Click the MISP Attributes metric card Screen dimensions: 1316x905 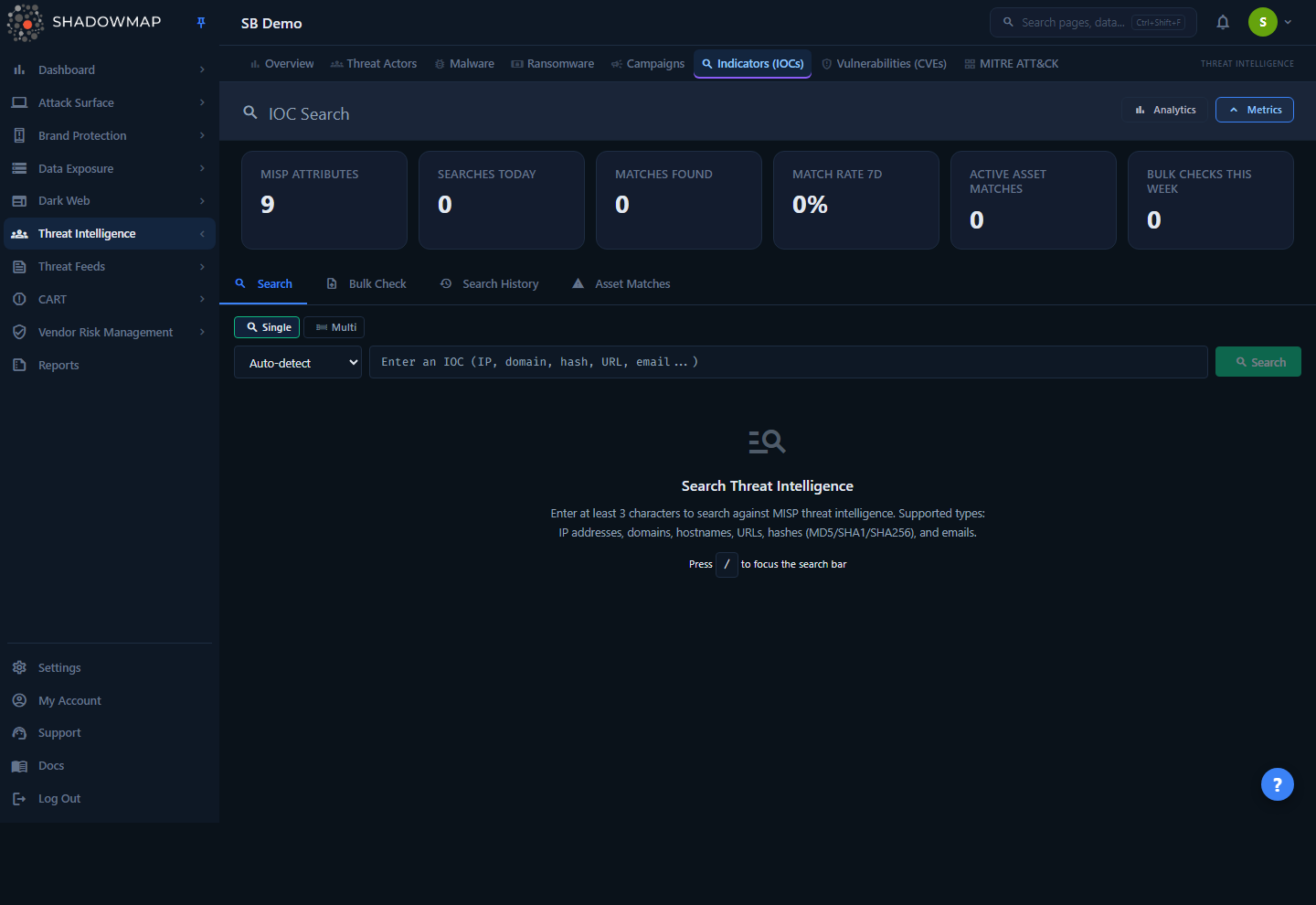[324, 200]
